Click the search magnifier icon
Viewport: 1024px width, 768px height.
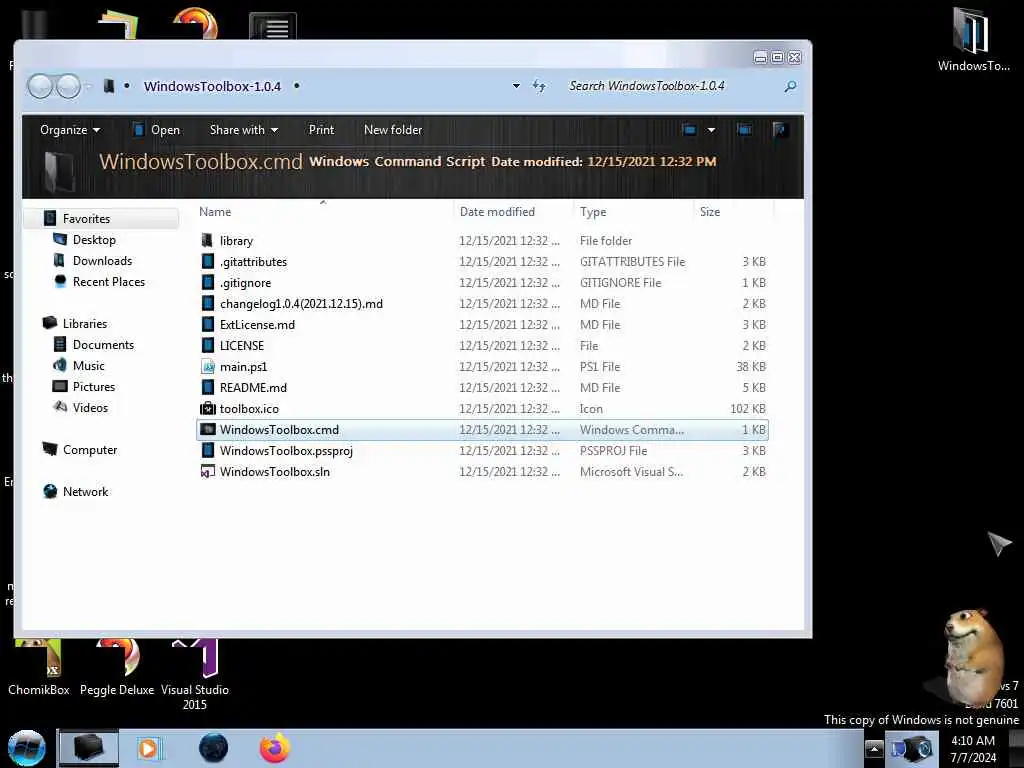(790, 86)
